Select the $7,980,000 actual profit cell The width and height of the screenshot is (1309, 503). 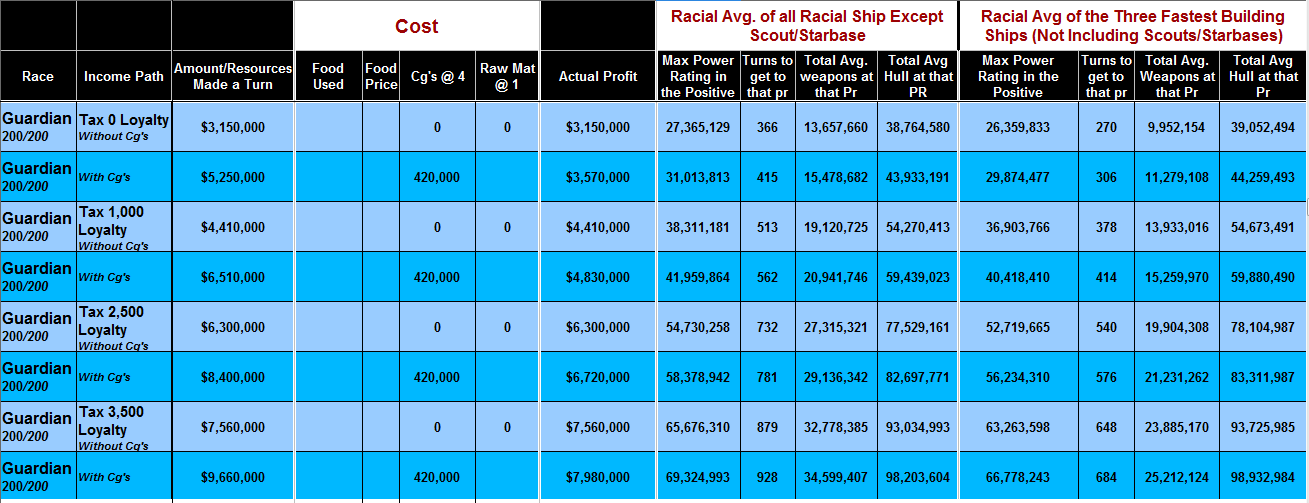coord(597,477)
